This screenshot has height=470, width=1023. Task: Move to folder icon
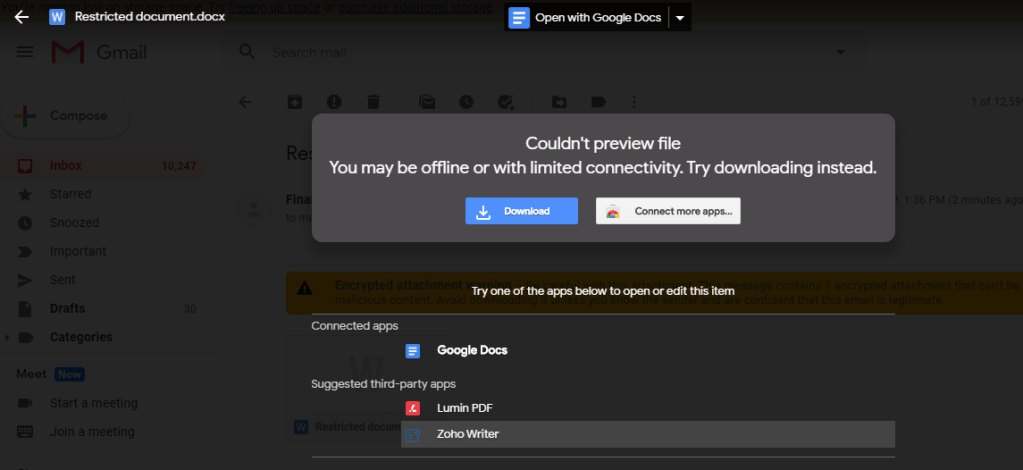point(559,102)
